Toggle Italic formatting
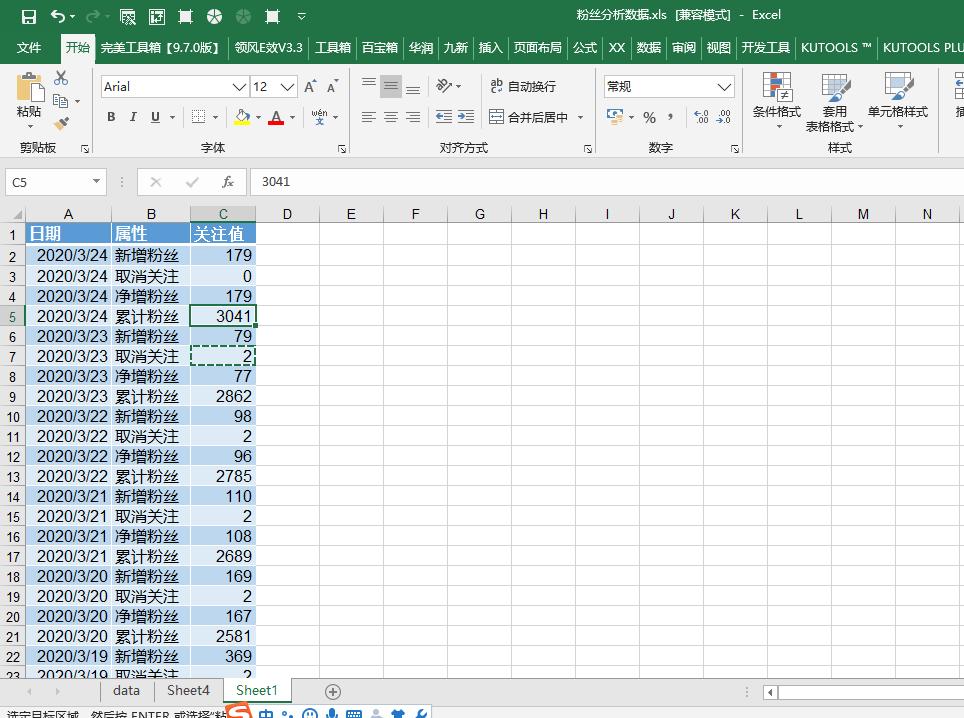The height and width of the screenshot is (718, 964). [x=131, y=117]
